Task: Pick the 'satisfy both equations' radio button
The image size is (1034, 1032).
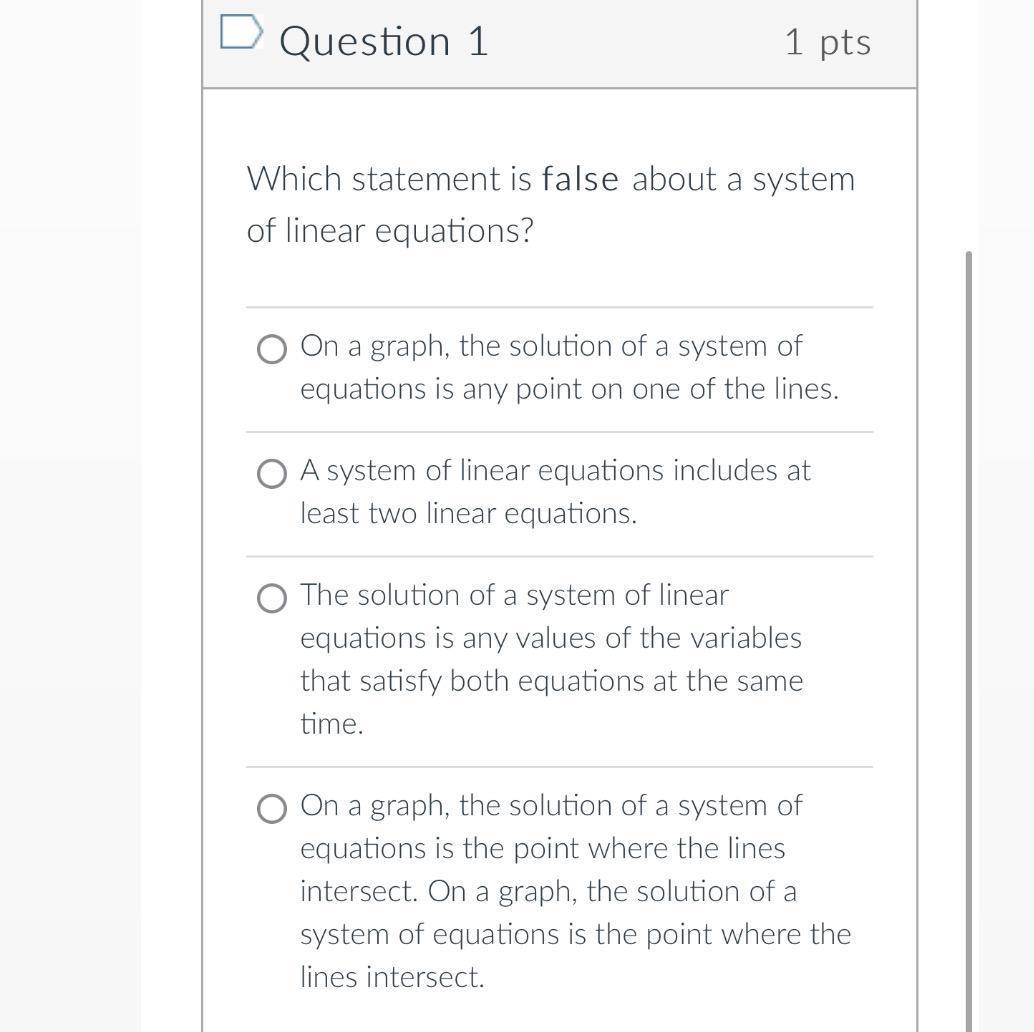Action: point(271,598)
